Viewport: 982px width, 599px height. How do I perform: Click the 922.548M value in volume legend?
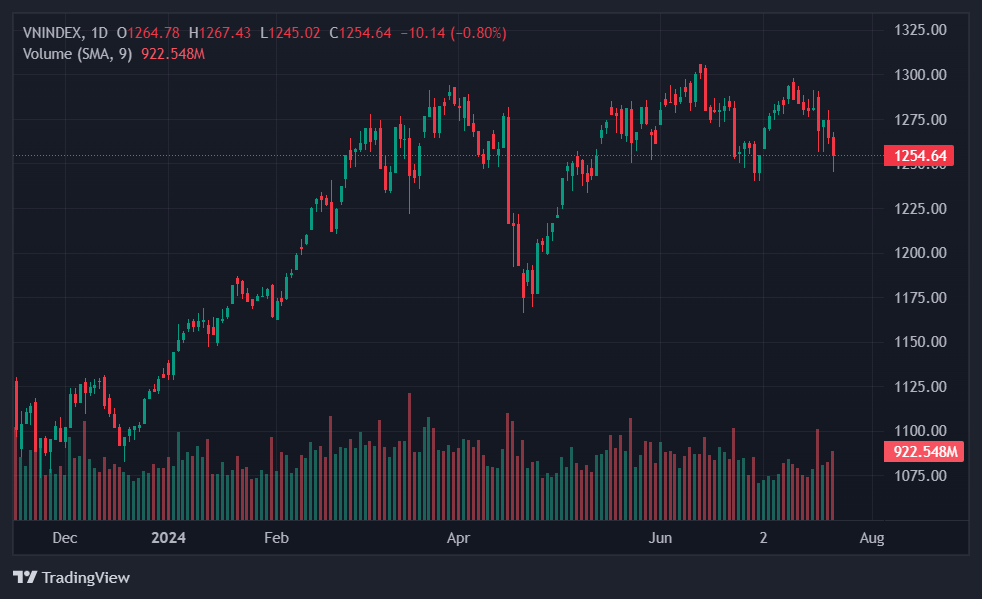(174, 53)
